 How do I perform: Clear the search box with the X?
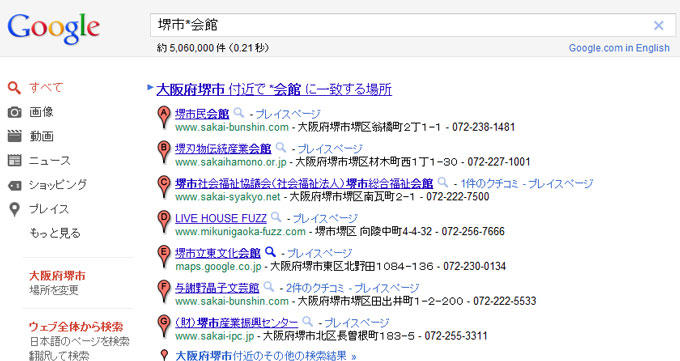coord(658,26)
